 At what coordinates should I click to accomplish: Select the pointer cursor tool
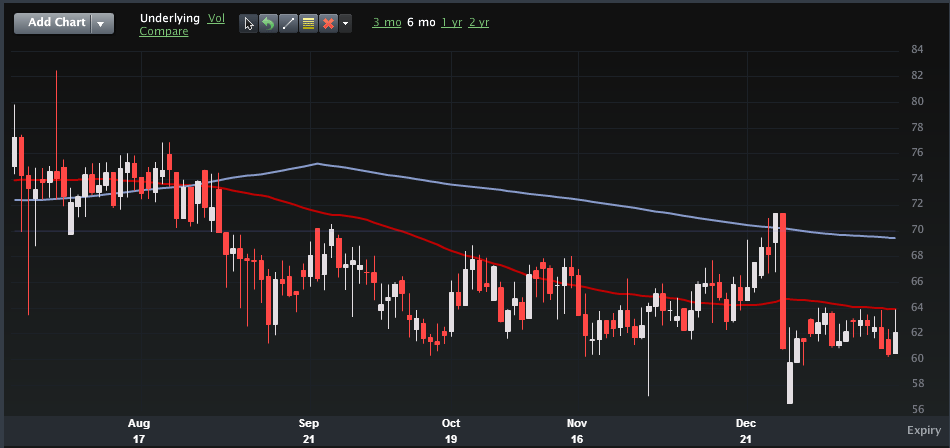pyautogui.click(x=249, y=23)
